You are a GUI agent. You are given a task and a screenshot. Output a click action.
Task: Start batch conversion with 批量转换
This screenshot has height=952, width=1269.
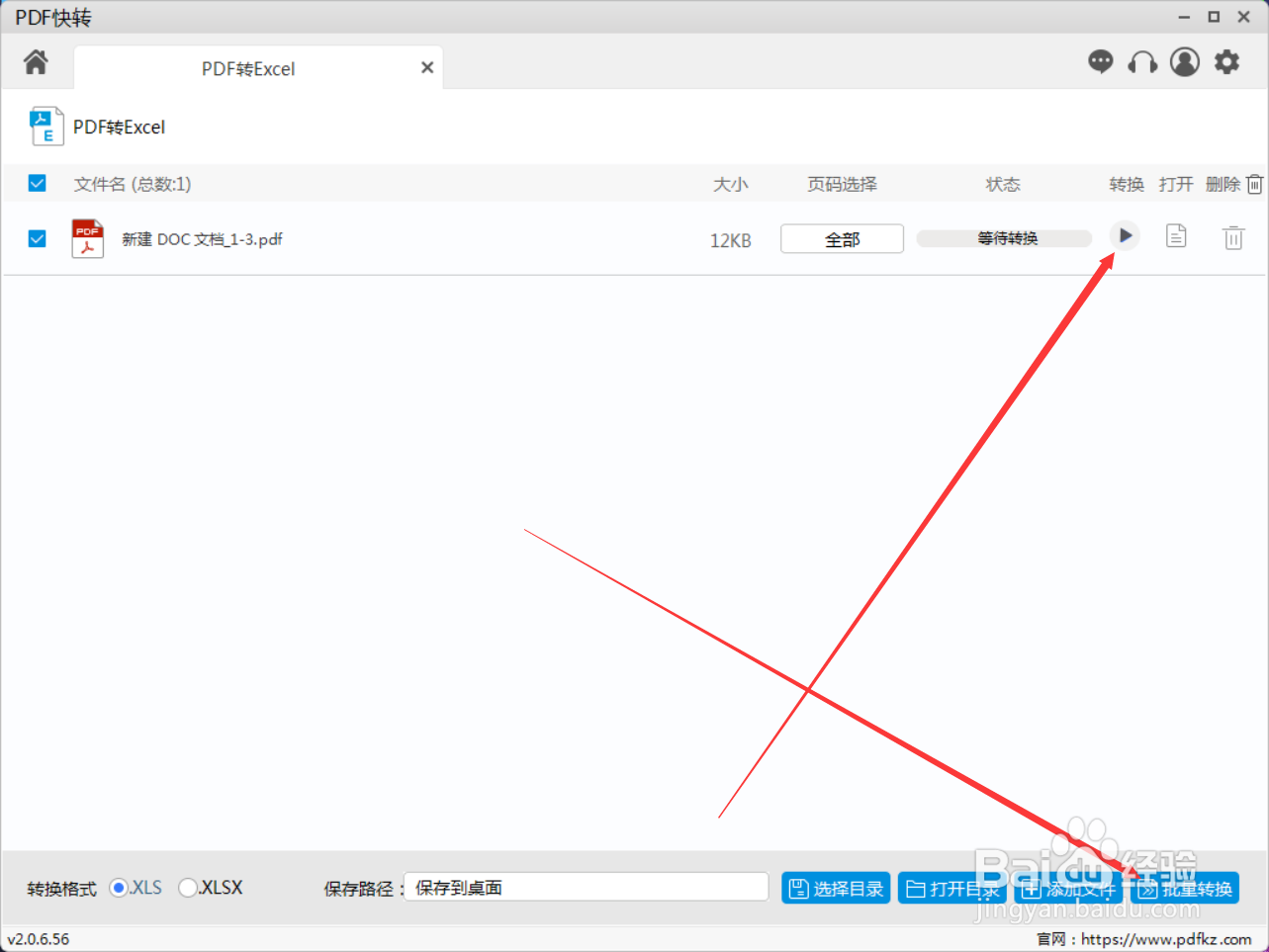pyautogui.click(x=1183, y=888)
